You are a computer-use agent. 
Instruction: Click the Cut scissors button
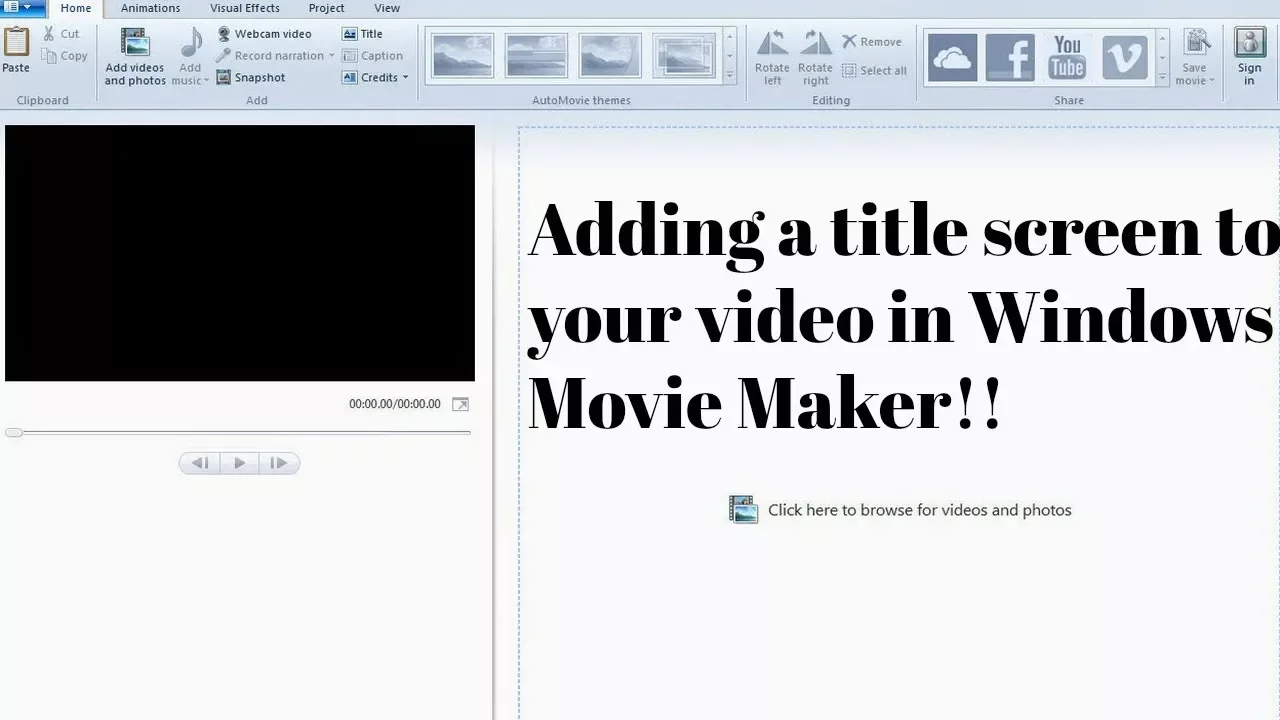(x=61, y=34)
